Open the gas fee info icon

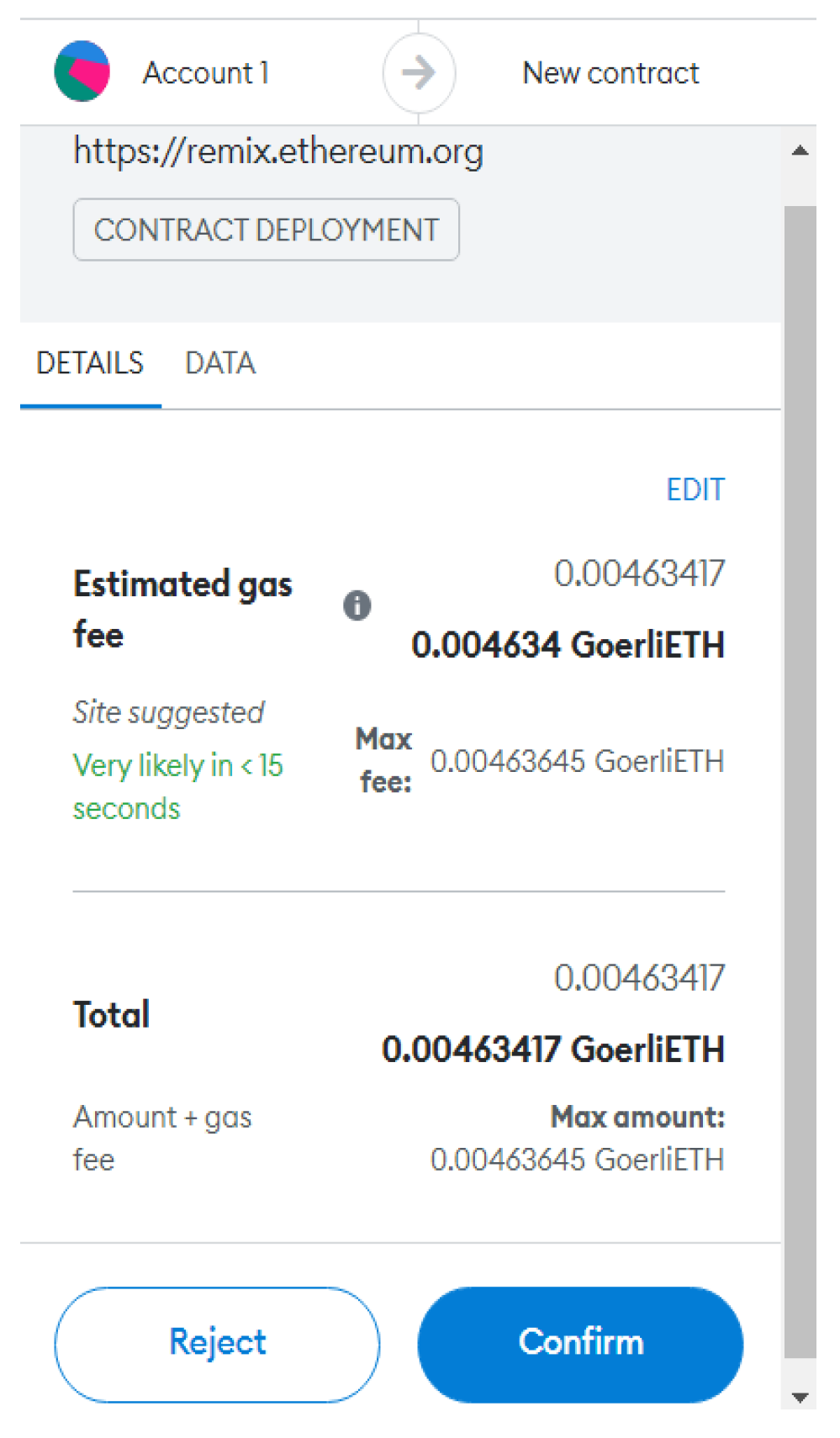point(357,605)
